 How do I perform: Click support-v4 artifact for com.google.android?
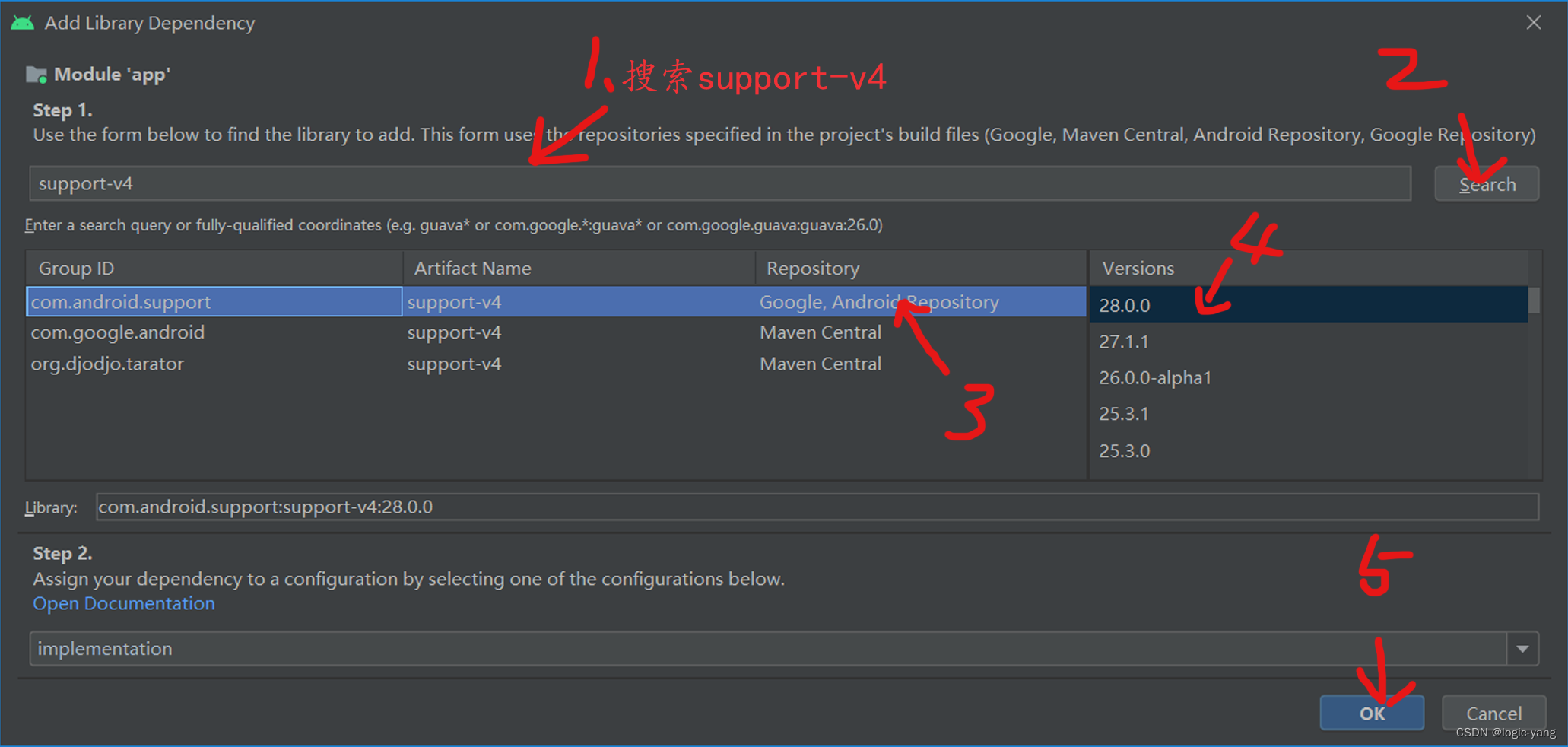[x=454, y=332]
